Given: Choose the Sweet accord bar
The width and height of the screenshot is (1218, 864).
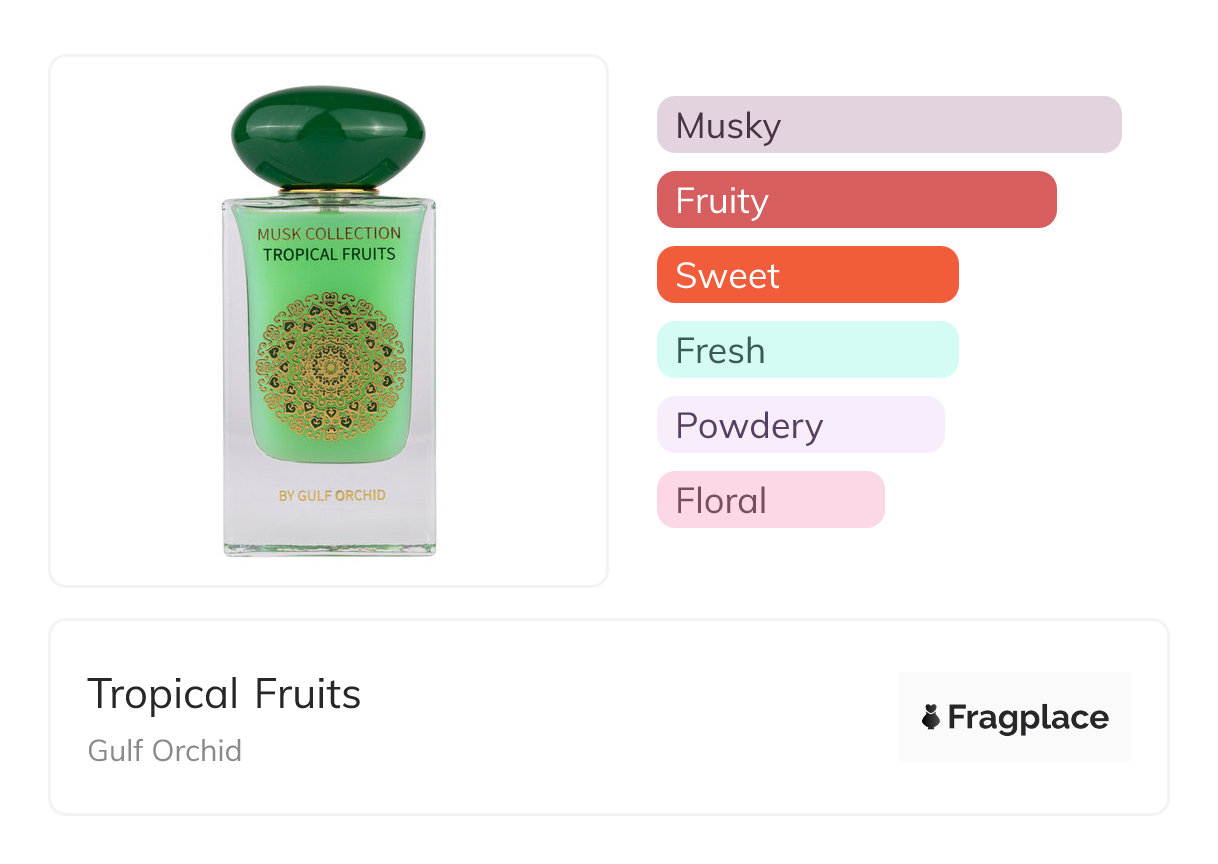Looking at the screenshot, I should pyautogui.click(x=807, y=275).
